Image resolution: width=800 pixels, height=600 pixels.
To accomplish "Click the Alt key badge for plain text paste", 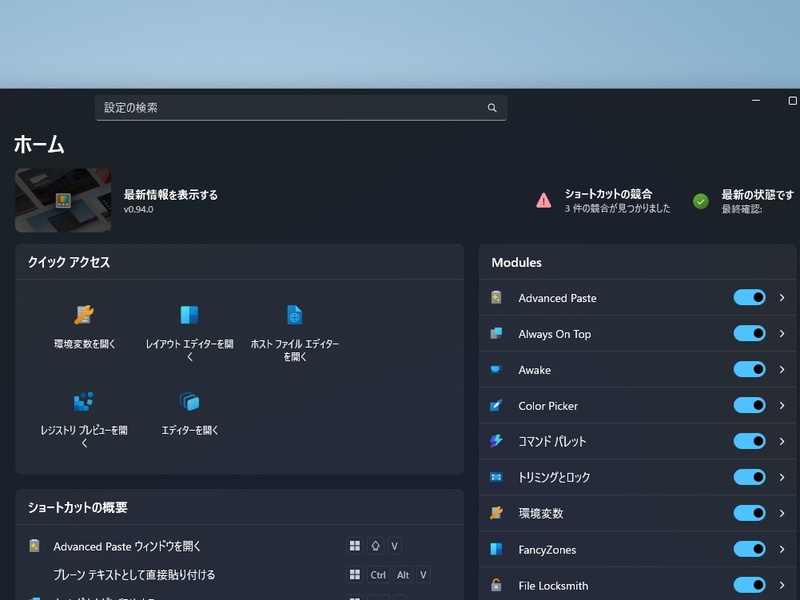I will coord(403,575).
